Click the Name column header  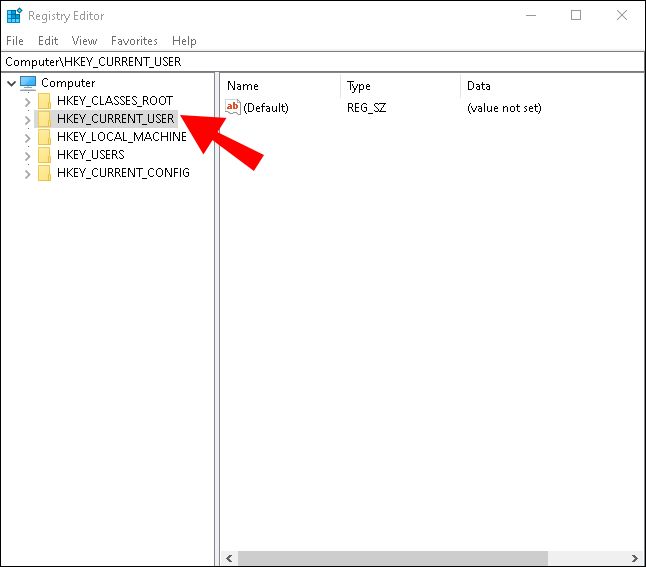pyautogui.click(x=281, y=86)
